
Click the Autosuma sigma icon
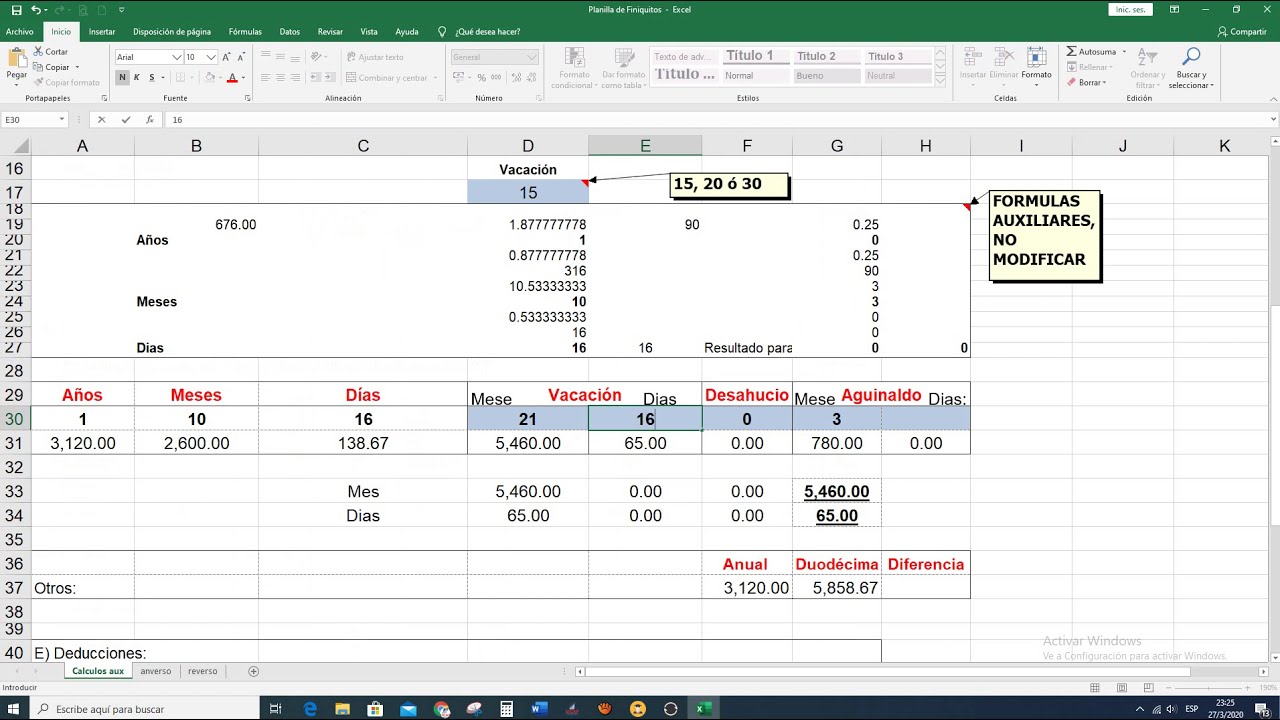[1071, 52]
